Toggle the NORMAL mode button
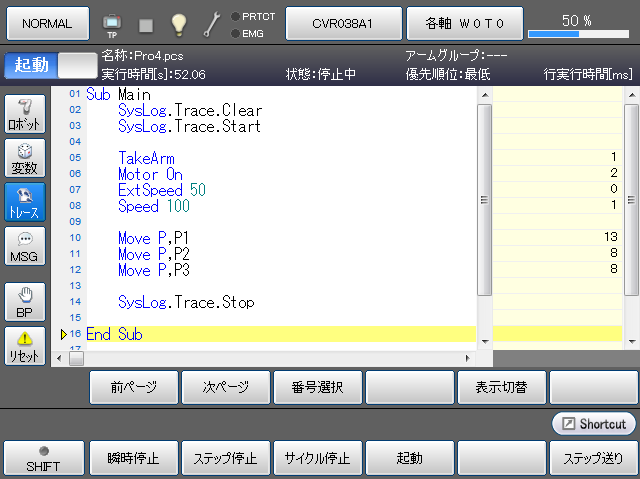 point(46,22)
